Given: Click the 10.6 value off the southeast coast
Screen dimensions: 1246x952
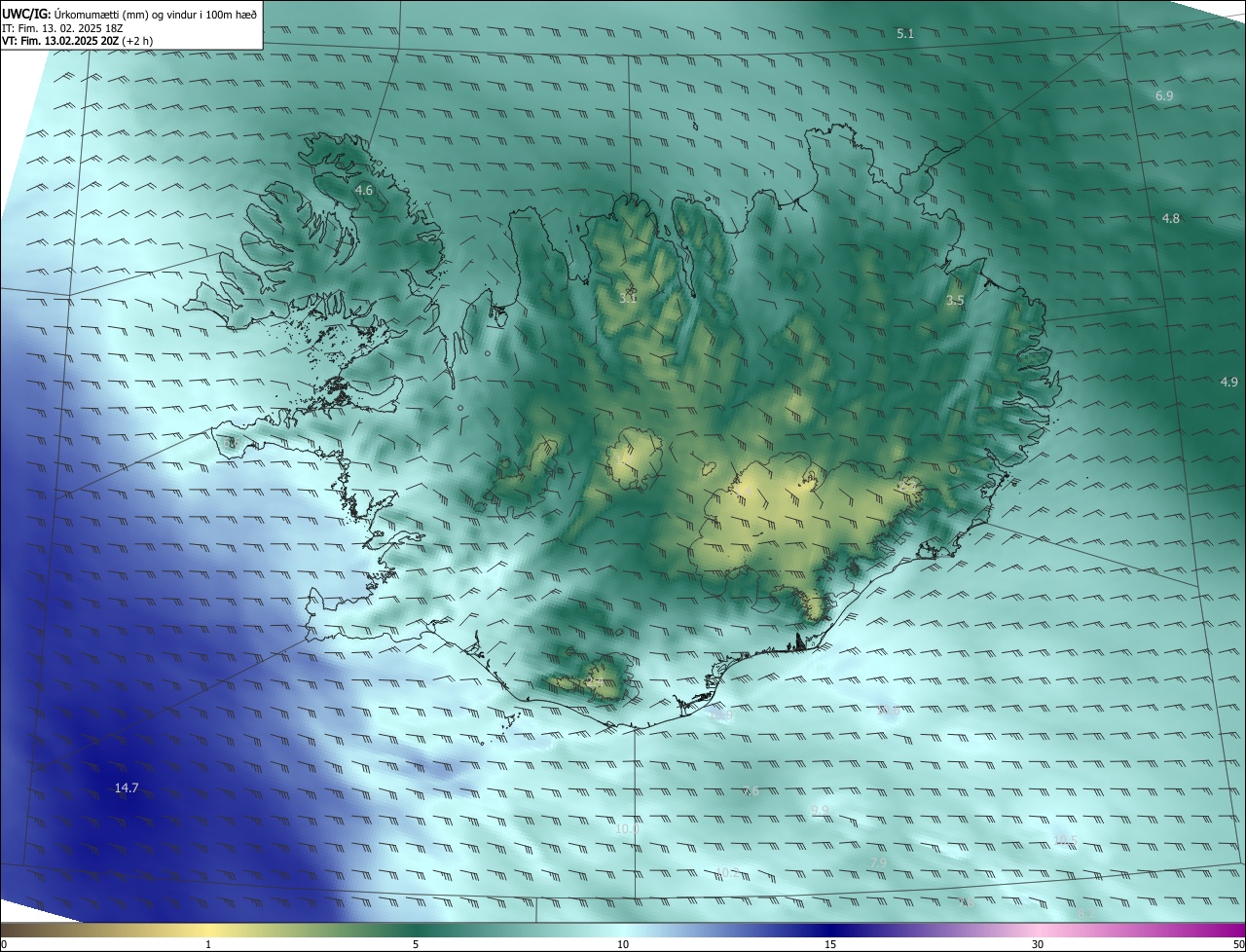Looking at the screenshot, I should coord(888,712).
